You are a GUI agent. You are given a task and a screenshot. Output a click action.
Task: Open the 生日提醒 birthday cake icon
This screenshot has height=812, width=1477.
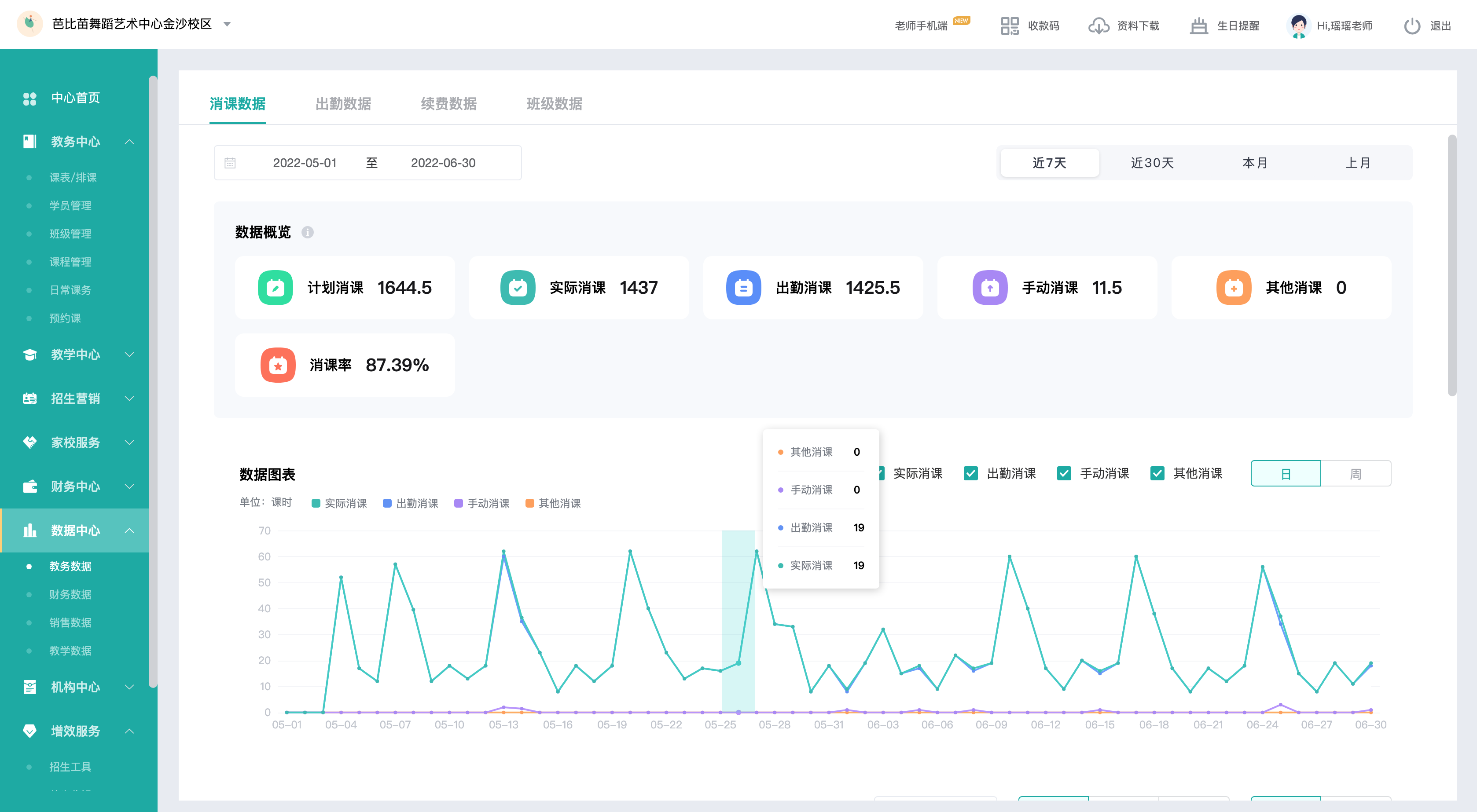coord(1198,26)
